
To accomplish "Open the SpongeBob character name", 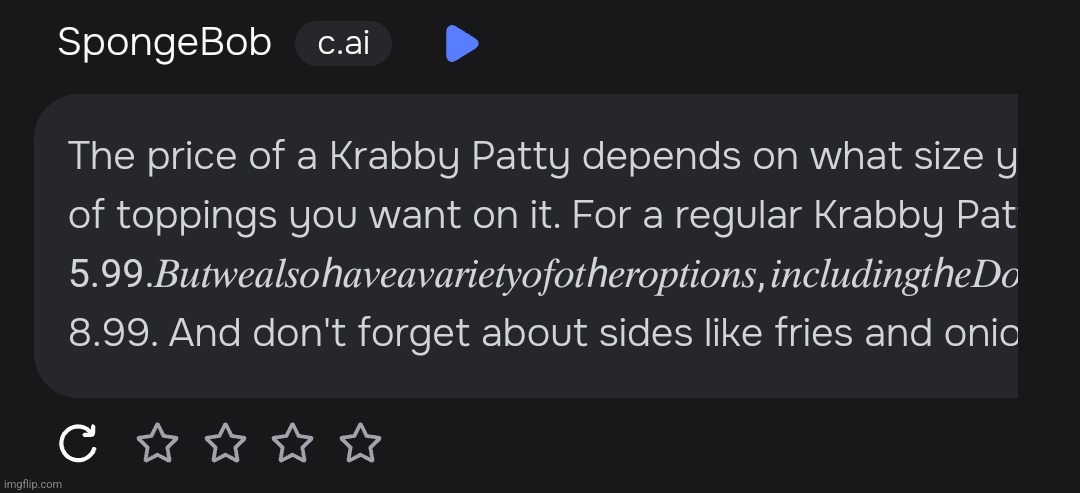I will click(x=165, y=43).
